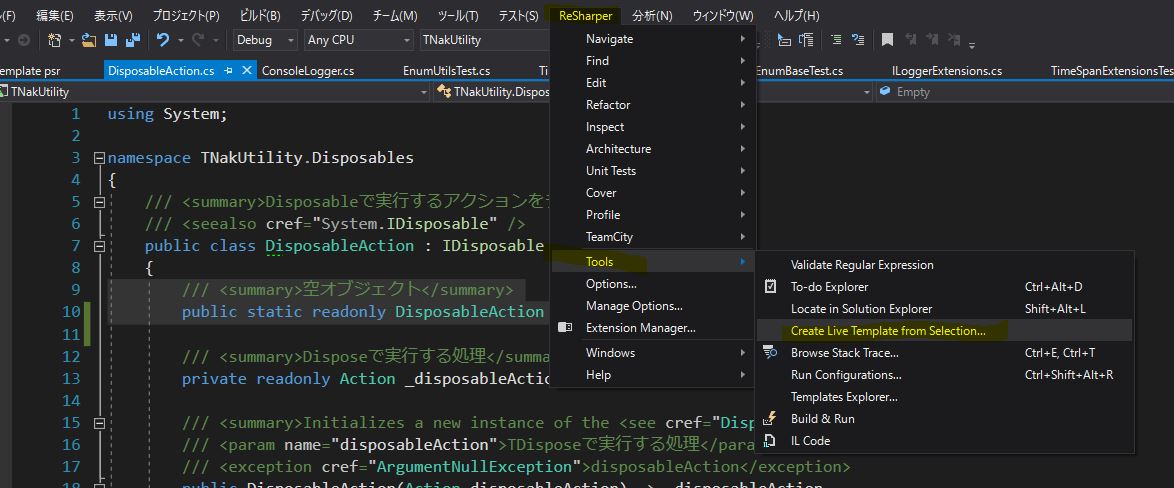Select Create Live Template from Selection
Image resolution: width=1174 pixels, height=488 pixels.
pyautogui.click(x=888, y=331)
